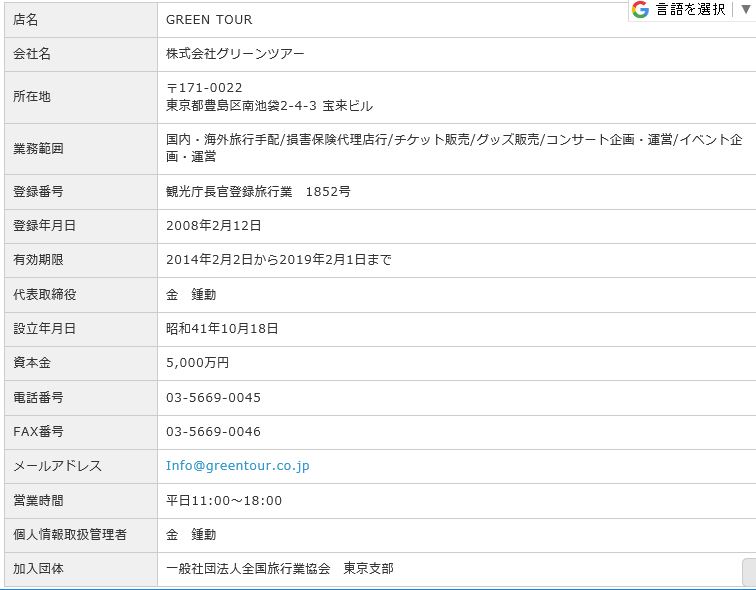
Task: Select the postal code 〒171-0022
Action: coord(204,88)
